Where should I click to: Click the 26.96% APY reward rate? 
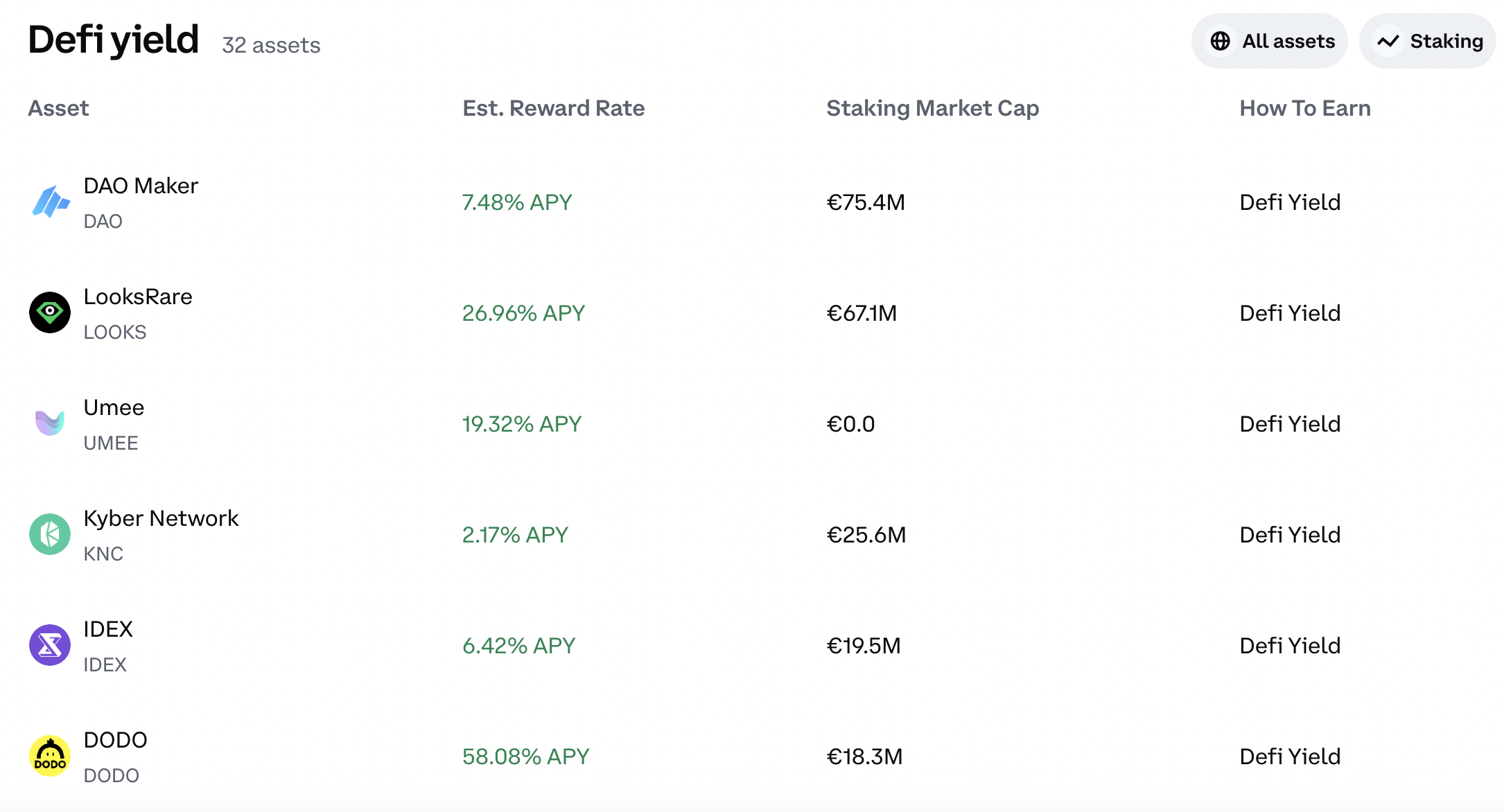point(524,312)
